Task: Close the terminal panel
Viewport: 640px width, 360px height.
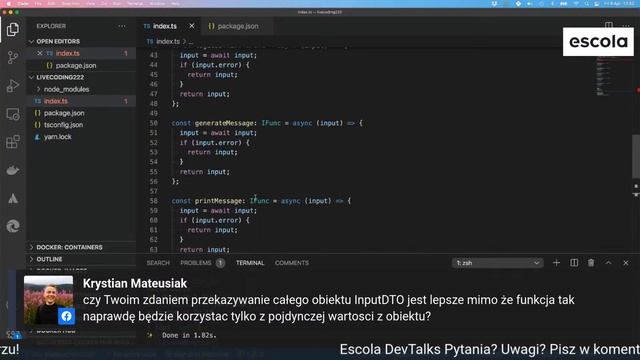Action: (x=626, y=263)
